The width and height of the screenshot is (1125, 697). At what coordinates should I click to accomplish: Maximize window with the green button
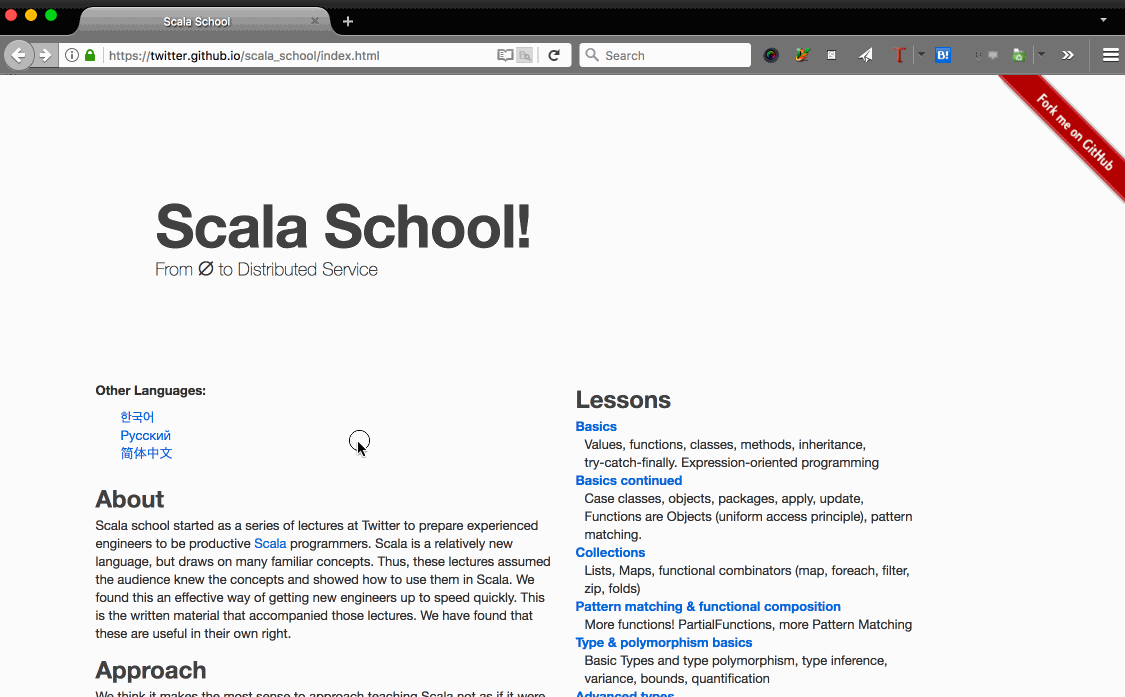click(51, 15)
